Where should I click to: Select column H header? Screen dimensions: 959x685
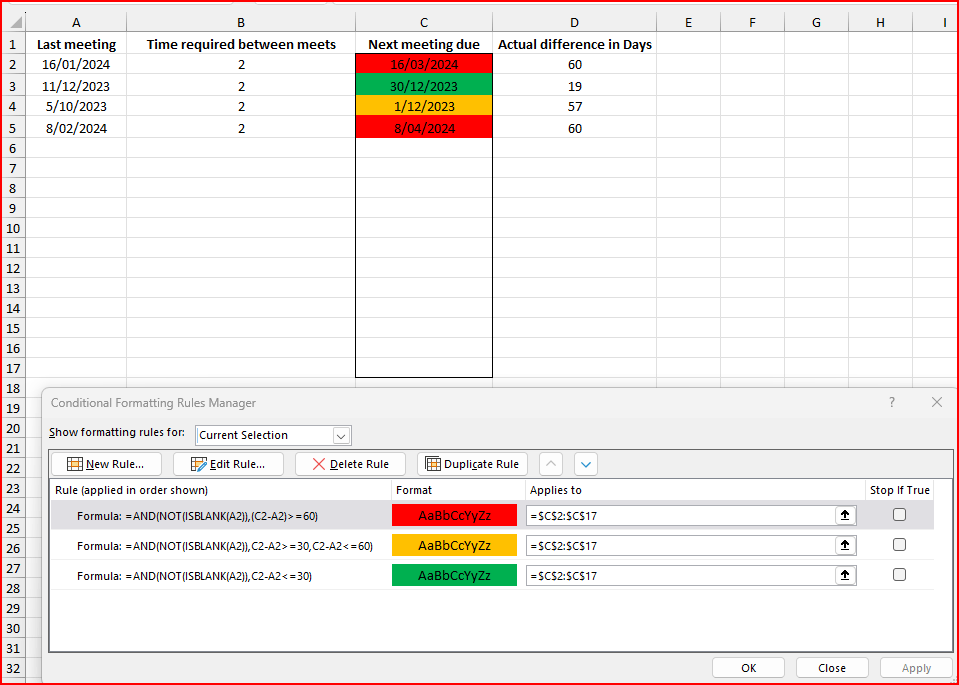pyautogui.click(x=880, y=23)
